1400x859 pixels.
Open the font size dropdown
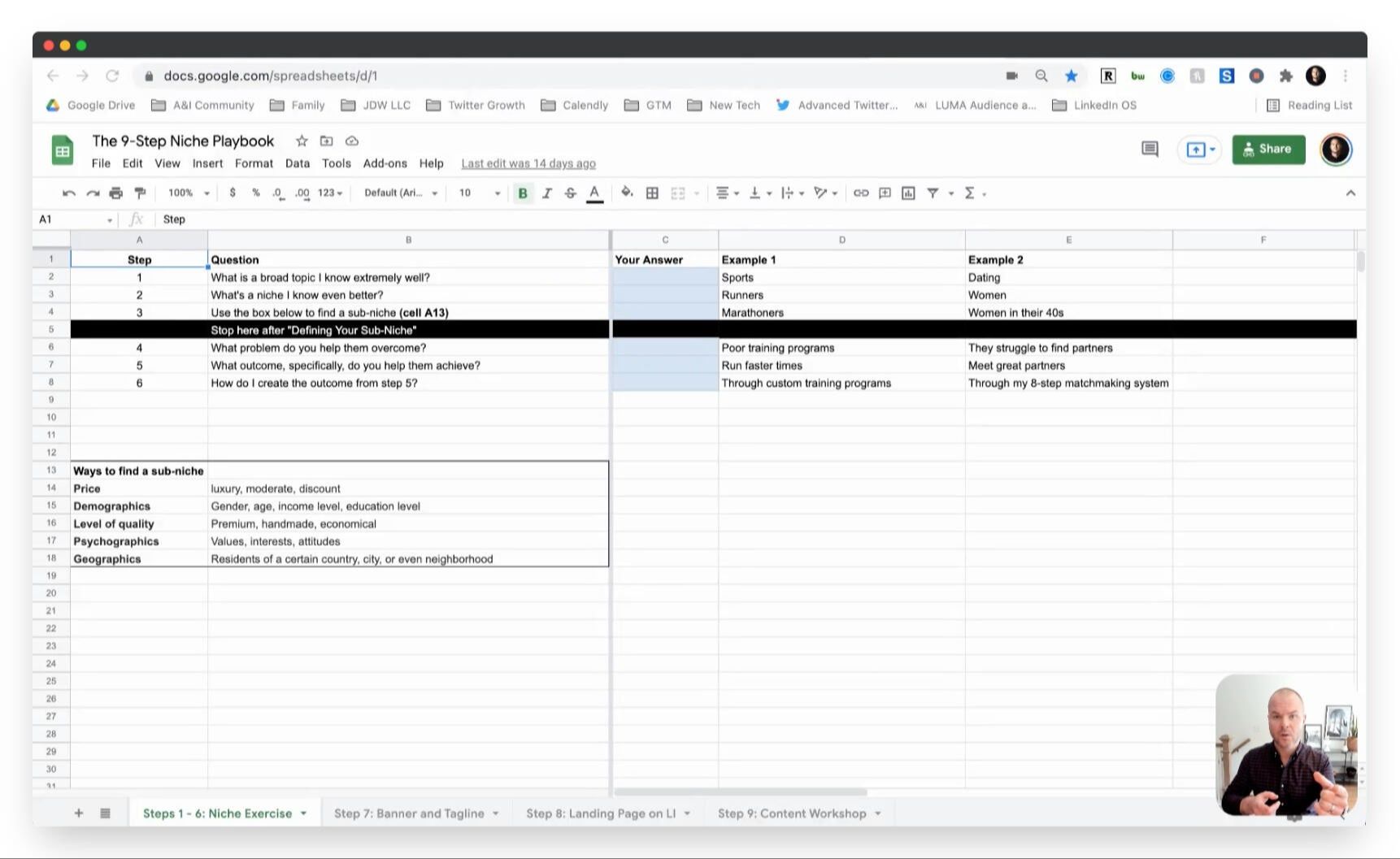click(x=480, y=193)
